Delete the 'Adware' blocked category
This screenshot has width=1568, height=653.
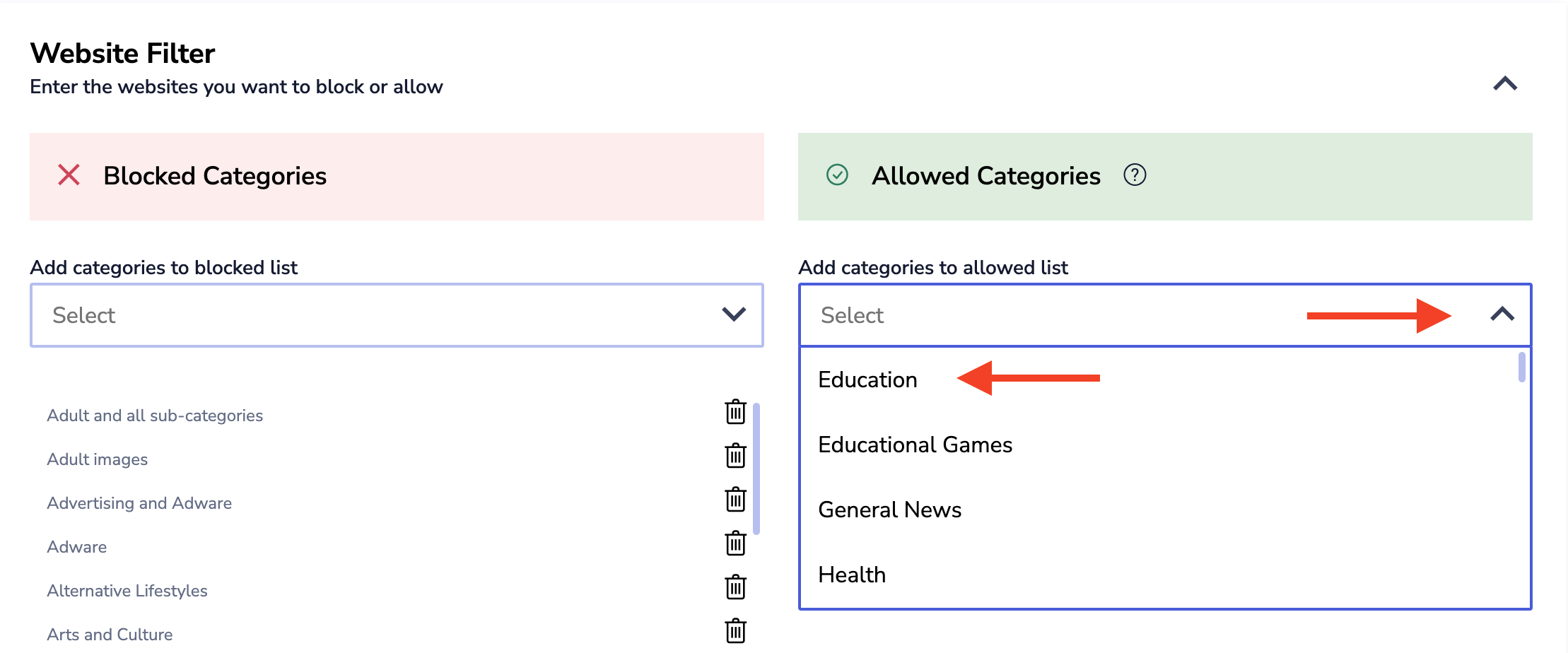[735, 543]
